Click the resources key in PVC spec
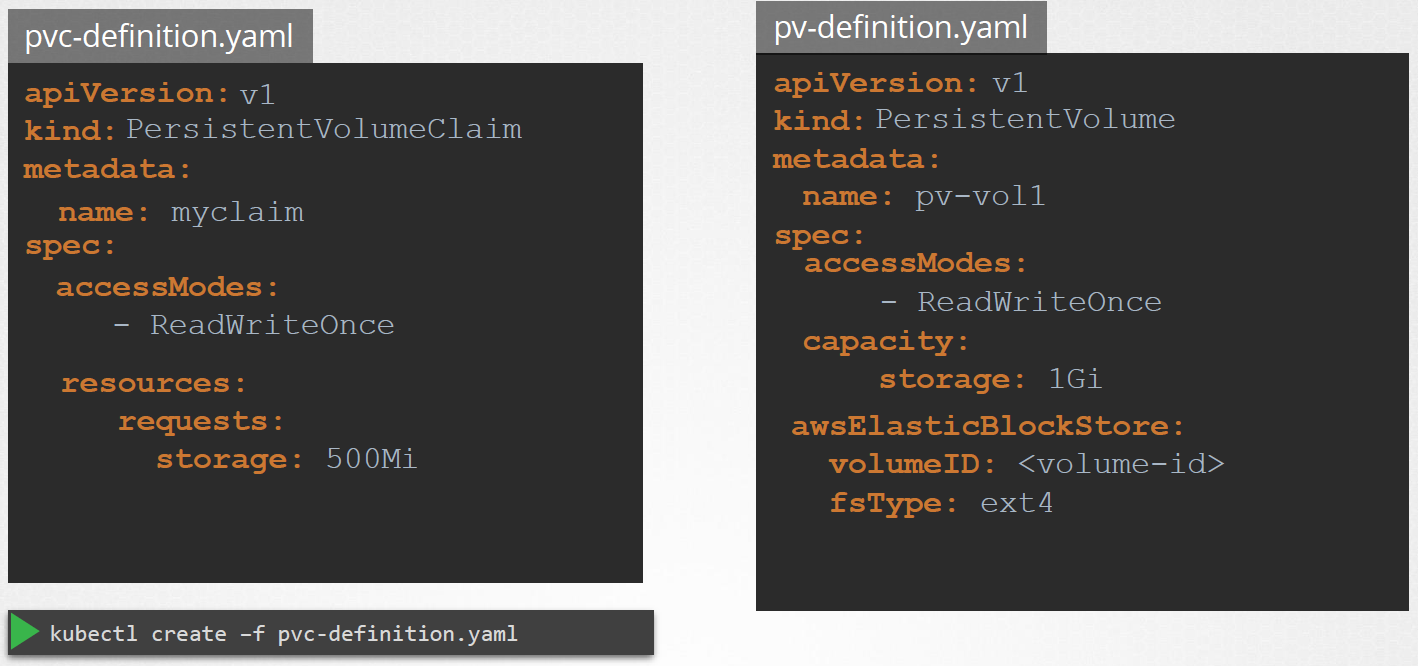The image size is (1418, 666). click(153, 383)
